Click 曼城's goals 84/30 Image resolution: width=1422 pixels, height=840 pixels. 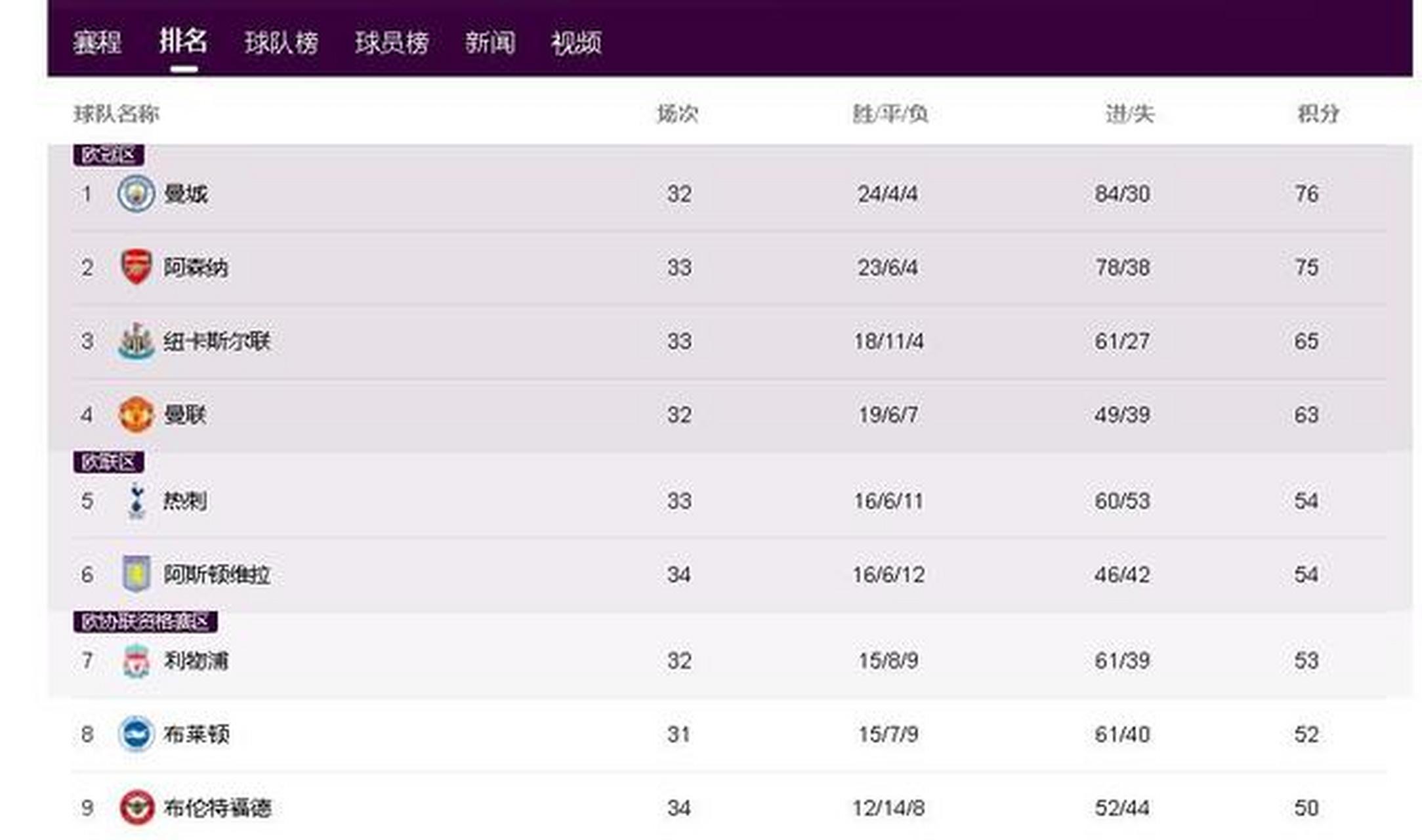point(1122,194)
